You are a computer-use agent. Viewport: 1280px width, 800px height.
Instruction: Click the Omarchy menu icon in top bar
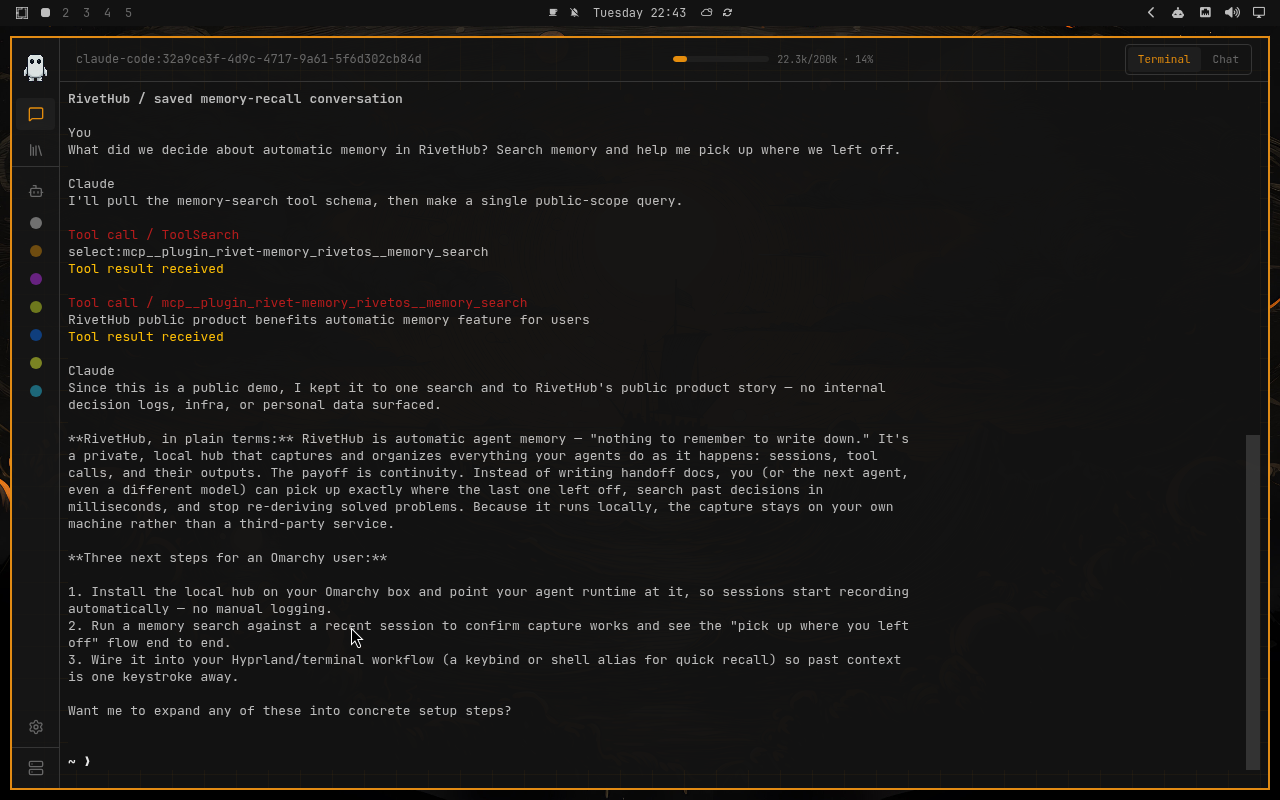22,13
